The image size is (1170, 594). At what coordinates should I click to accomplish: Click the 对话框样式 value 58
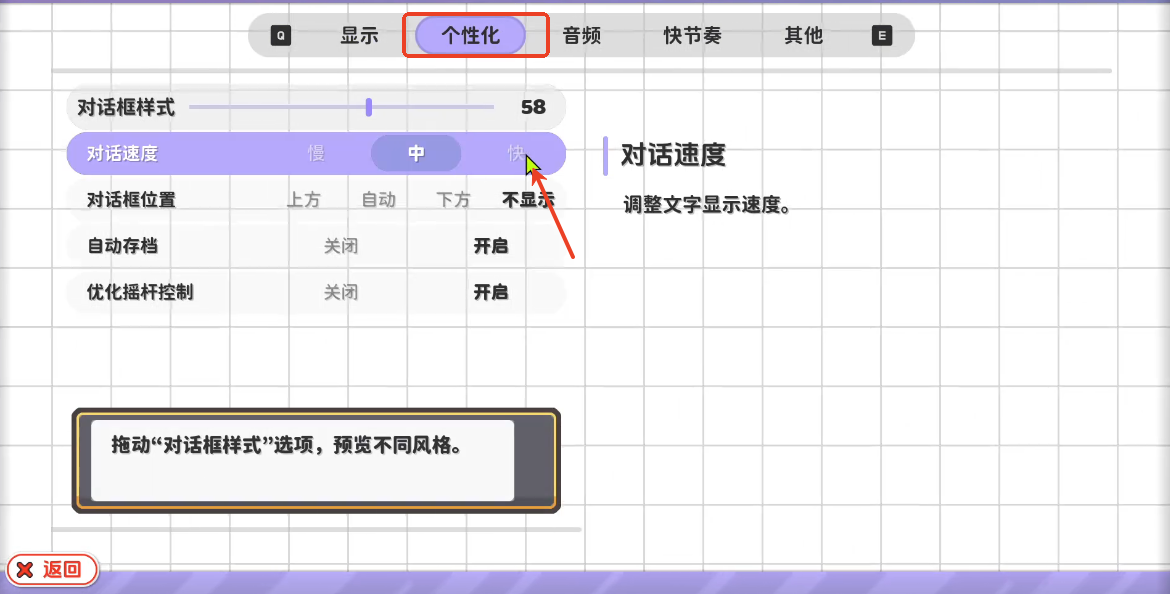[x=534, y=107]
